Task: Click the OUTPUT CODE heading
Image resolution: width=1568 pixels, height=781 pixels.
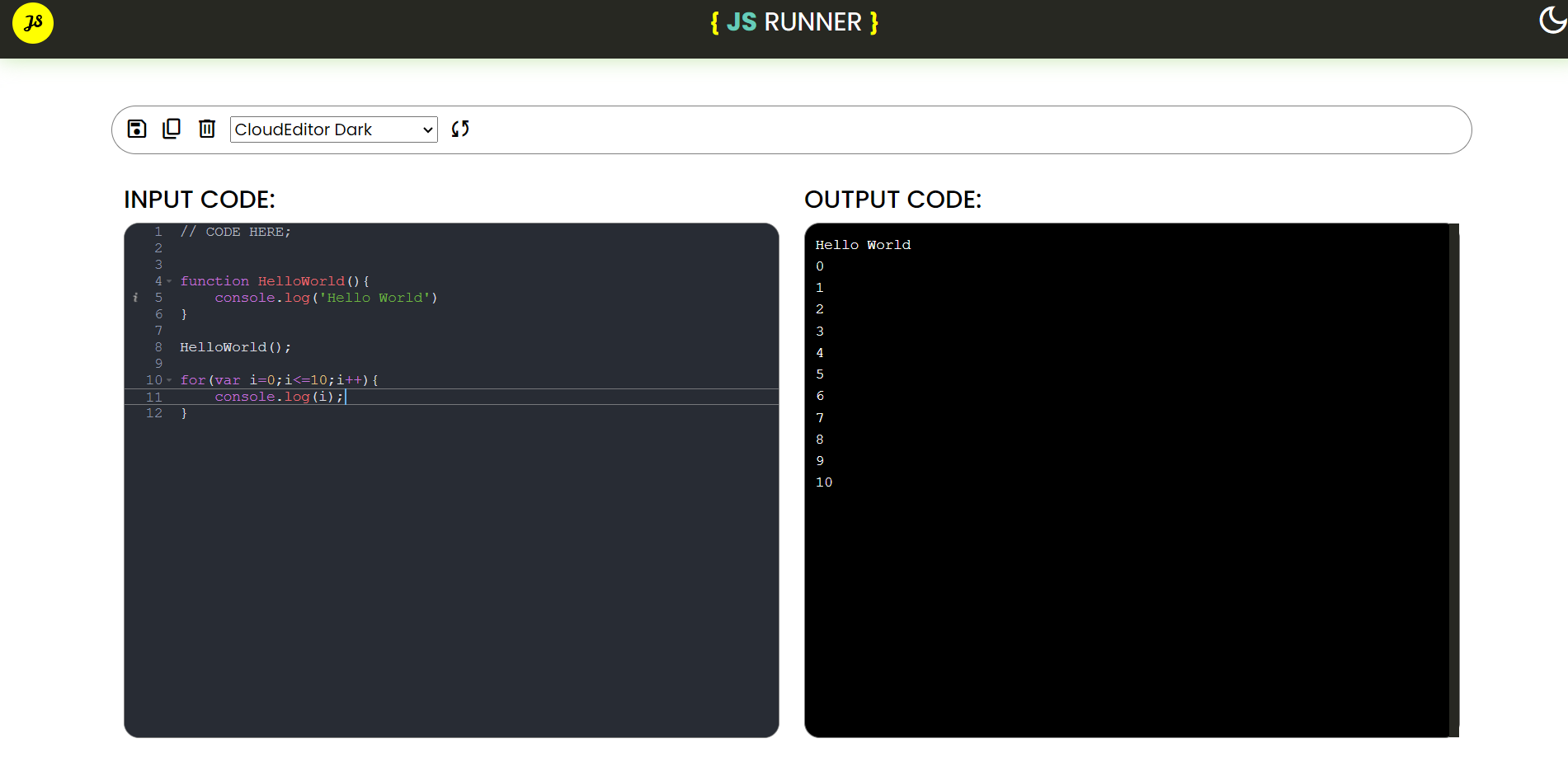Action: (893, 200)
